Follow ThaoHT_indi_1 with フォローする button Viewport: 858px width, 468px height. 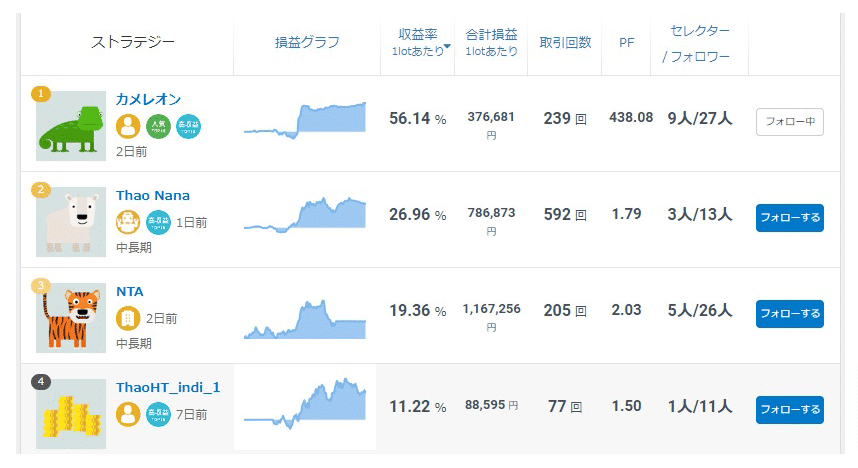tap(790, 409)
